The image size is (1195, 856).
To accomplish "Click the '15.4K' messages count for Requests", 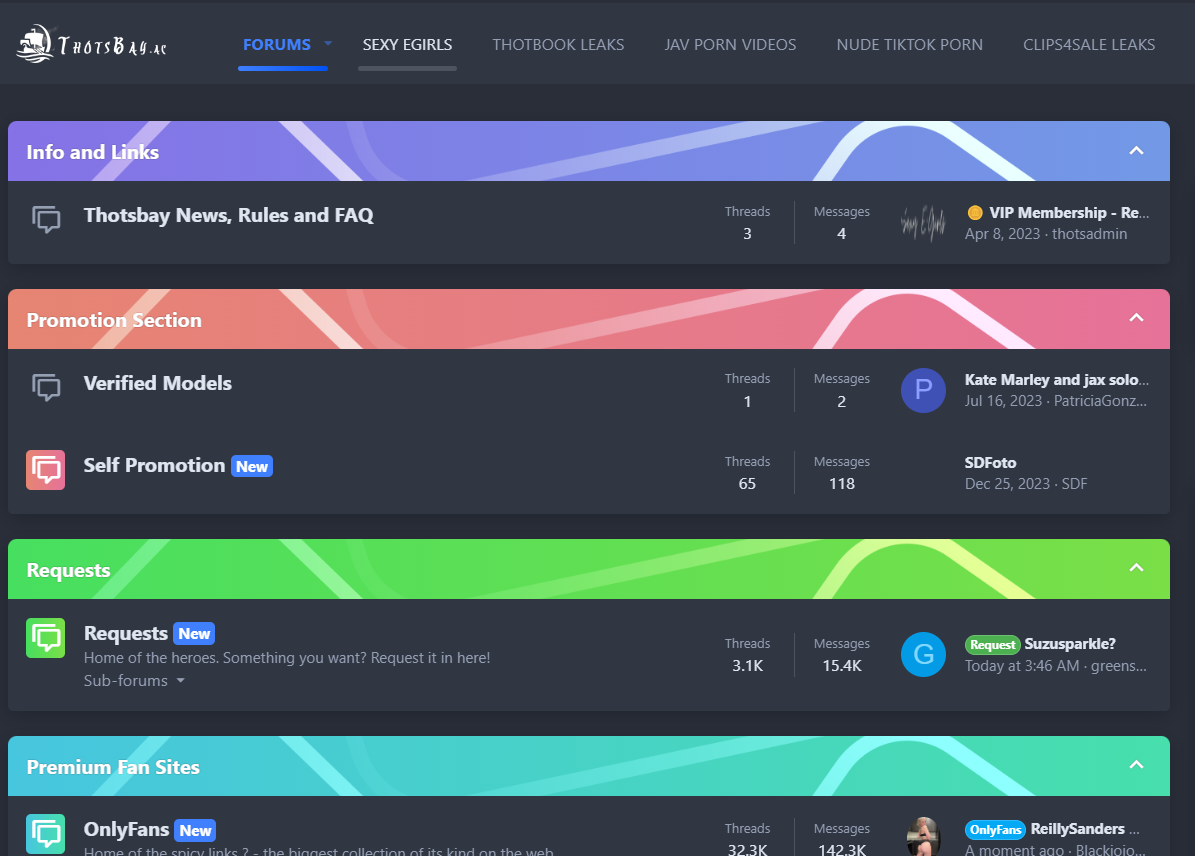I will pyautogui.click(x=842, y=665).
